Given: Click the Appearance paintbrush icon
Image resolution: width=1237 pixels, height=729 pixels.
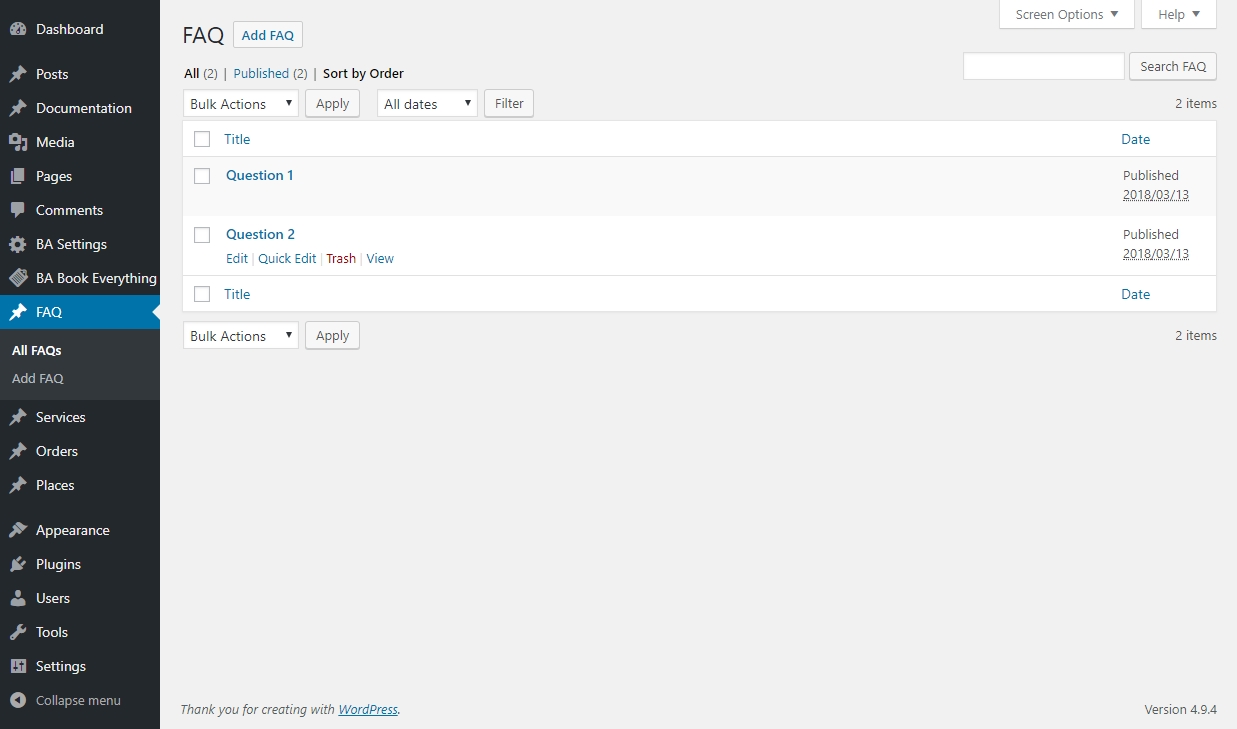Looking at the screenshot, I should click(x=18, y=530).
